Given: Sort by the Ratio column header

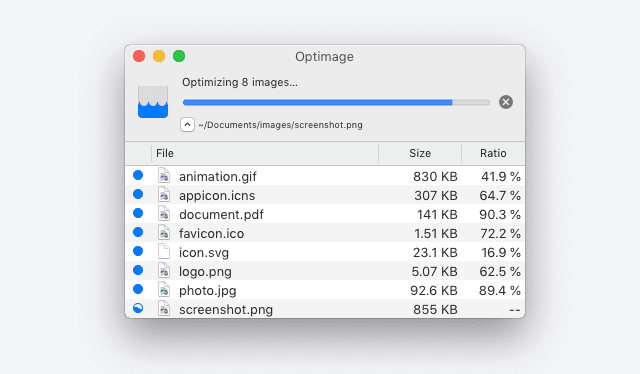Looking at the screenshot, I should pos(493,153).
